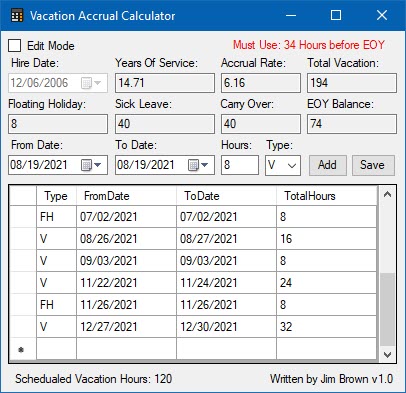Click the Type column header

point(56,196)
